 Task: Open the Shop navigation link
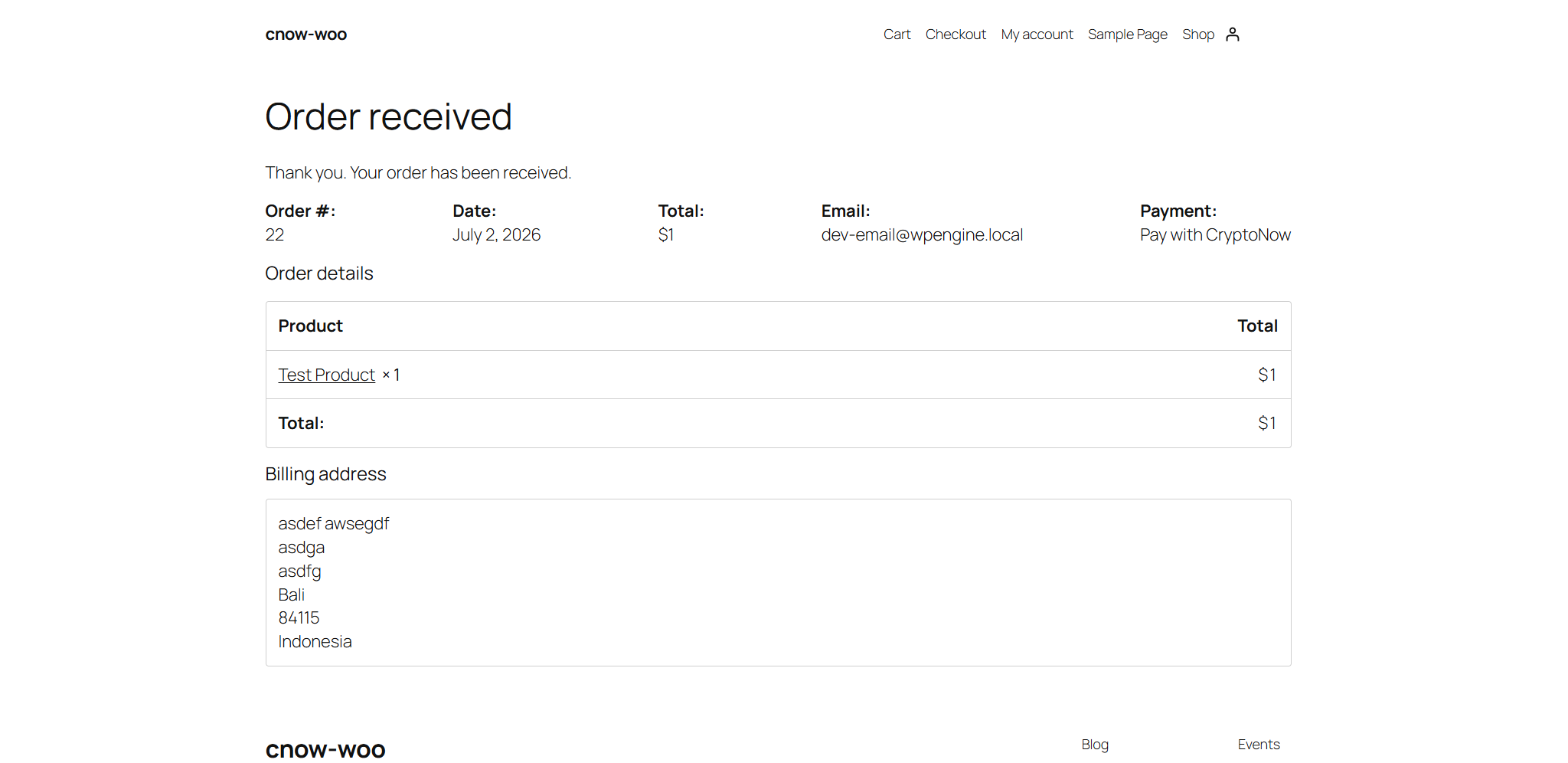click(x=1198, y=34)
